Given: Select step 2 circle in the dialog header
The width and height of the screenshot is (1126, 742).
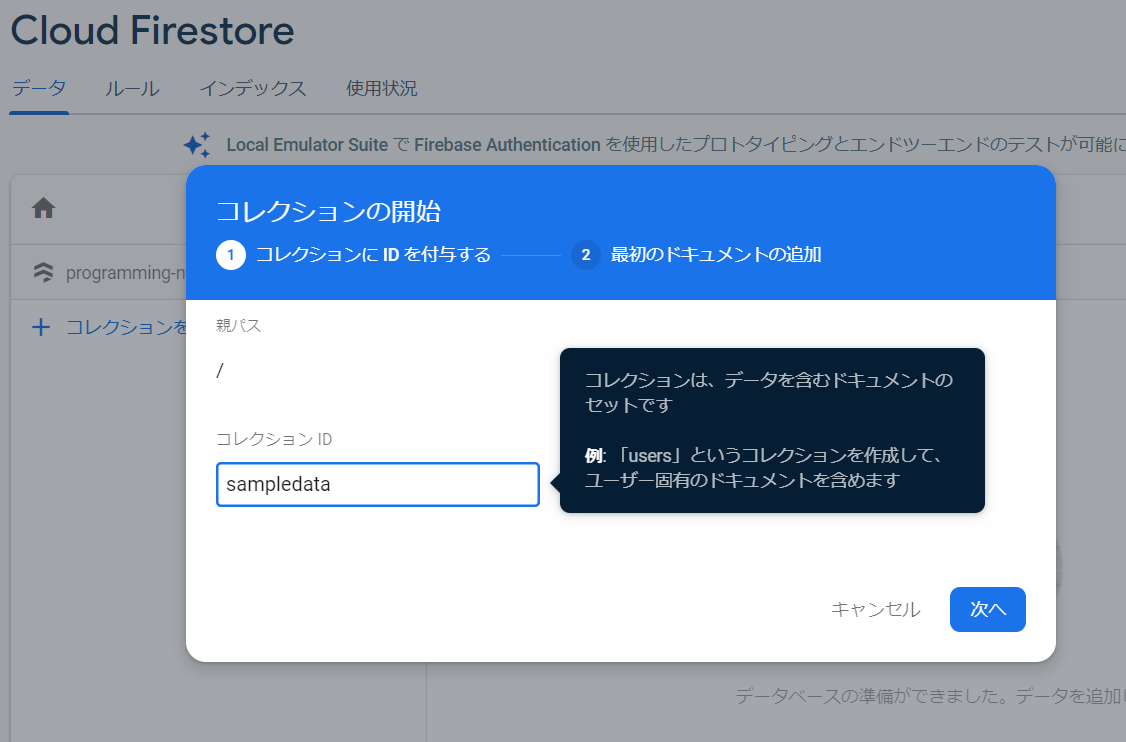Looking at the screenshot, I should click(x=586, y=255).
